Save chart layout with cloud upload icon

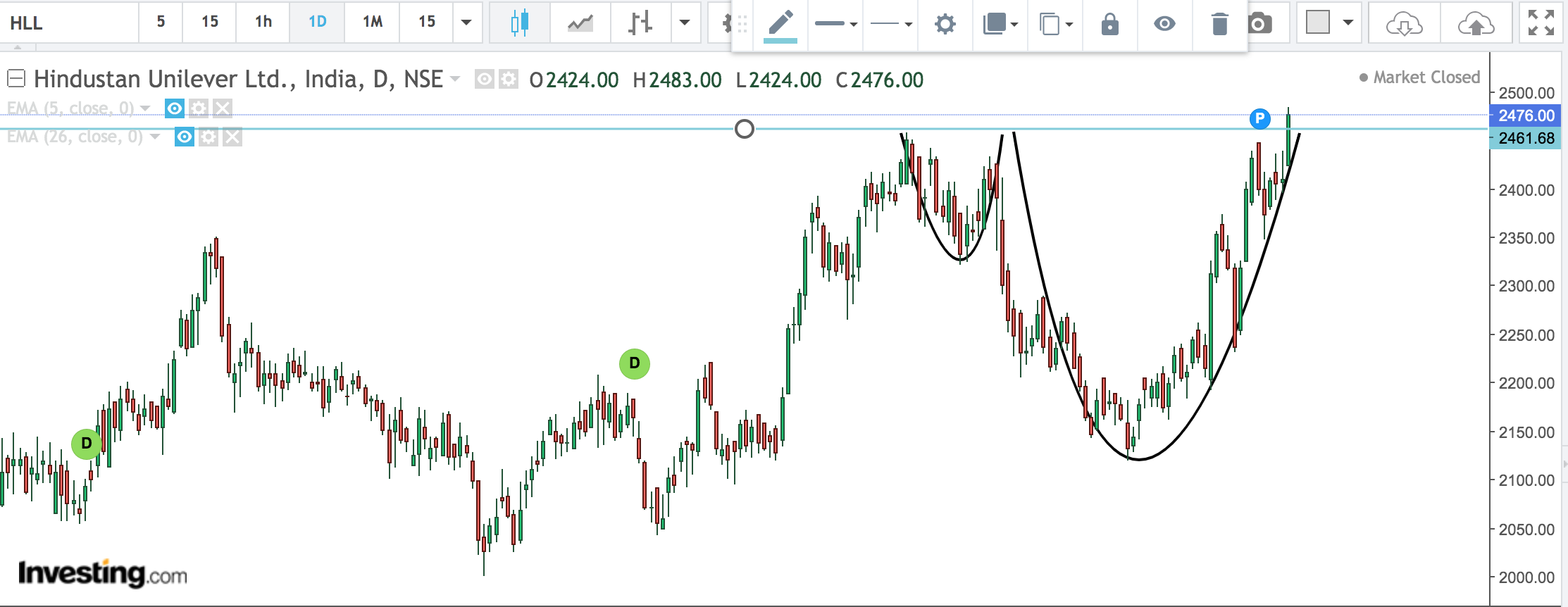[1476, 24]
